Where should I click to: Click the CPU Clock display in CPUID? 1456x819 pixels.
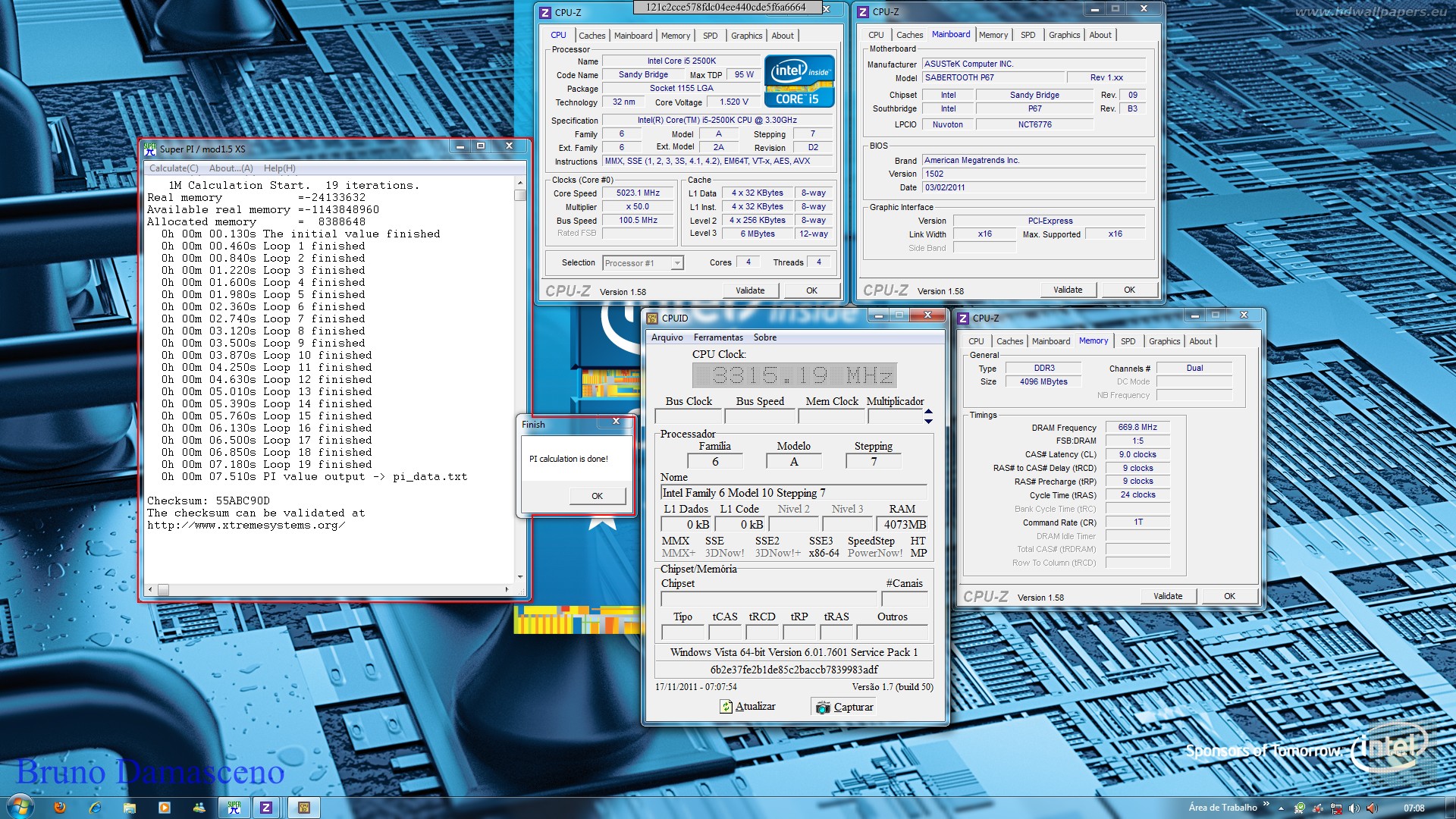coord(794,375)
